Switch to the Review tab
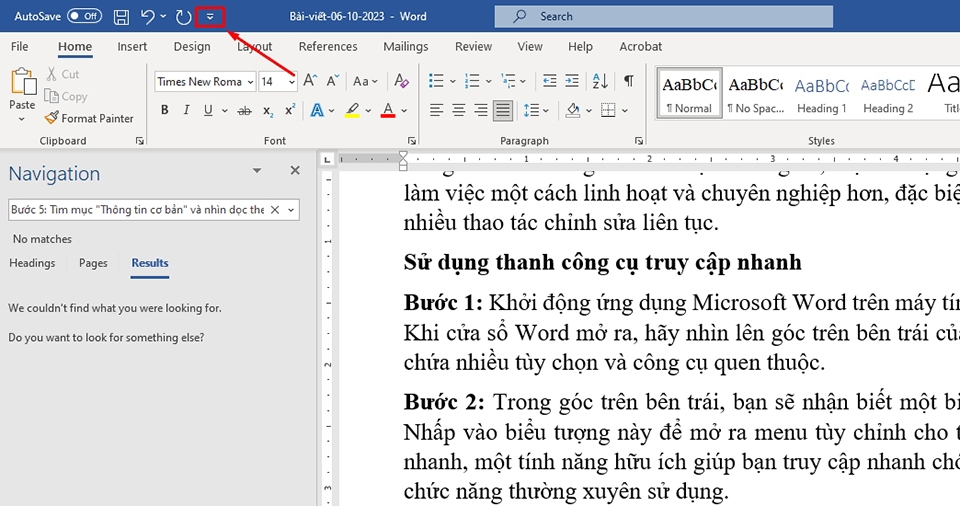960x506 pixels. [473, 47]
